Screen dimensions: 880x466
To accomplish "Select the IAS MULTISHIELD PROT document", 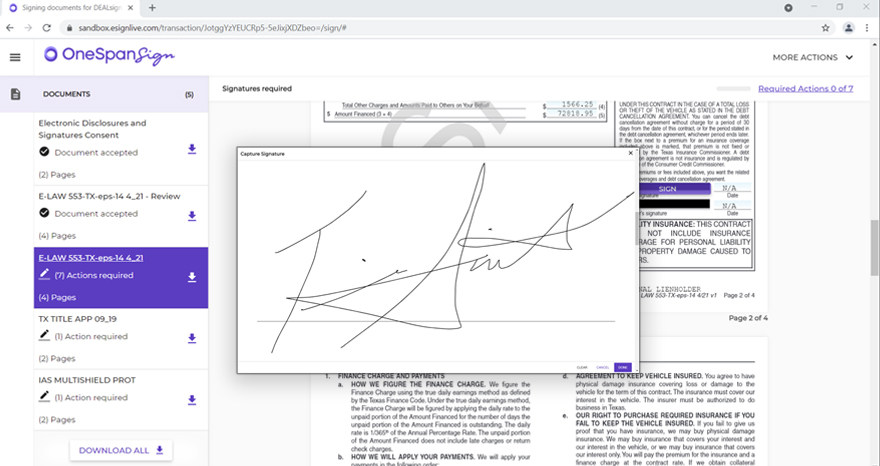I will (87, 380).
